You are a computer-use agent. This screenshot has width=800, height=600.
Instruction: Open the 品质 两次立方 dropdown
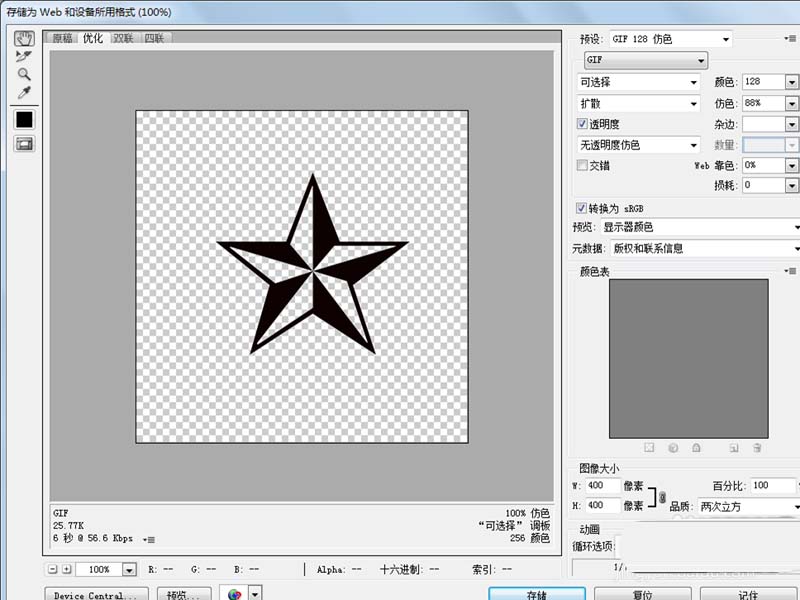click(x=748, y=507)
